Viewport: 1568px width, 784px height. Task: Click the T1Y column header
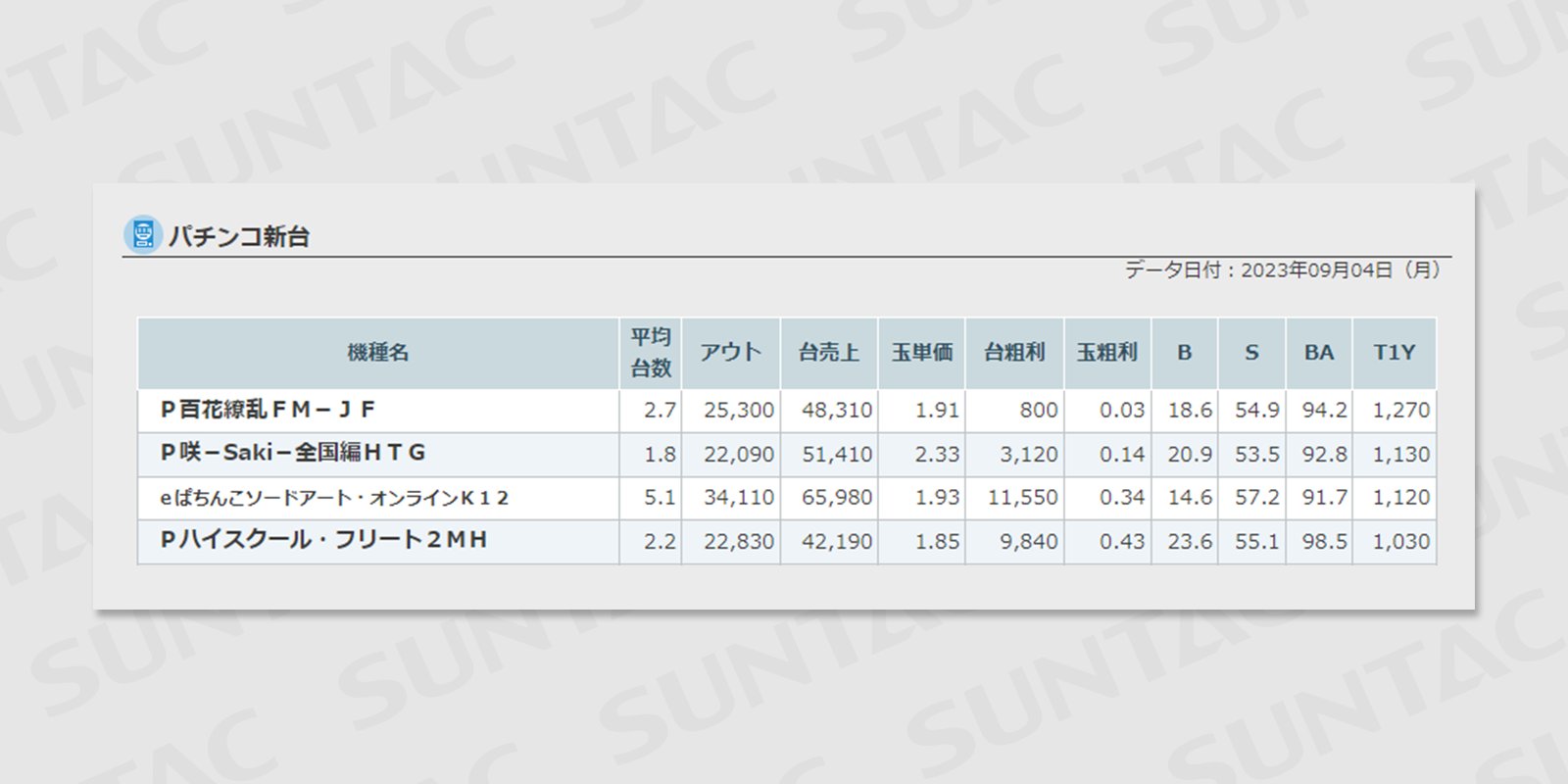(1395, 353)
